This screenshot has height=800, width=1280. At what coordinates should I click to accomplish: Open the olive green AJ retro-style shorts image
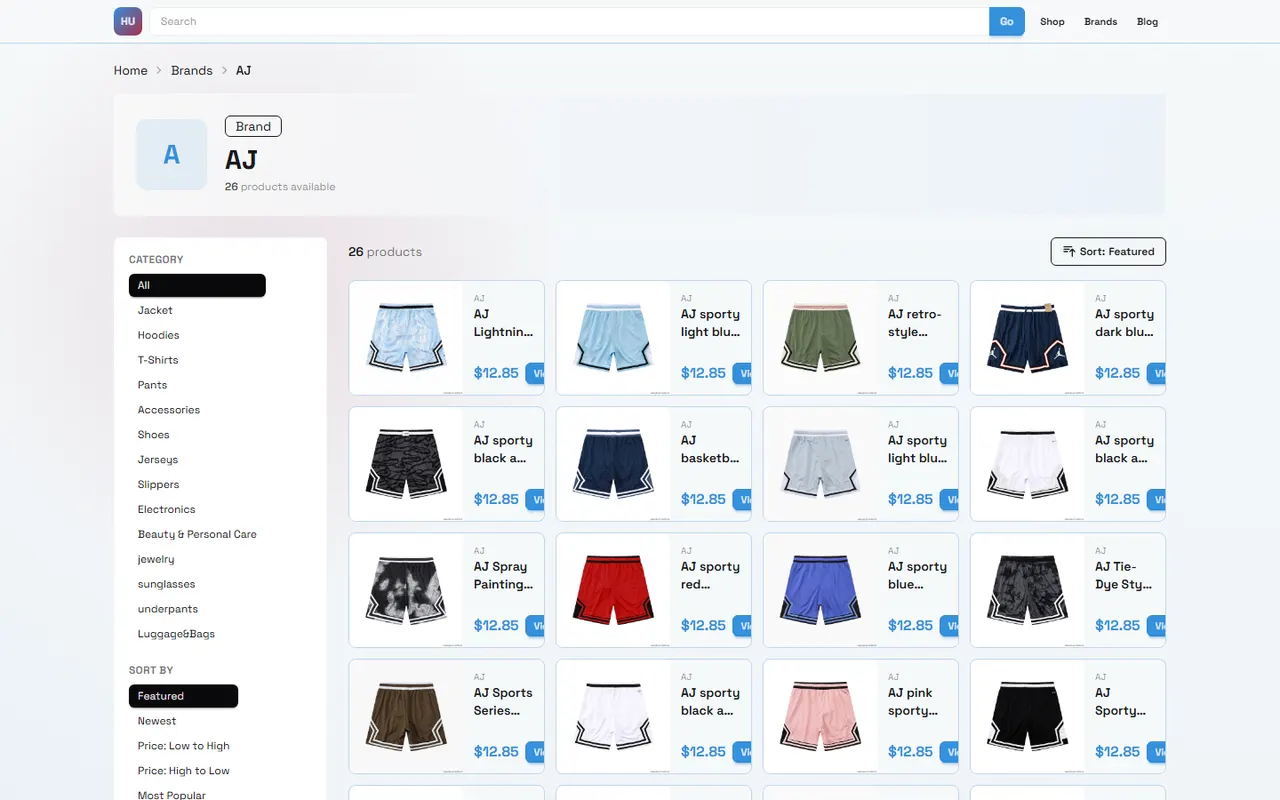(x=820, y=338)
